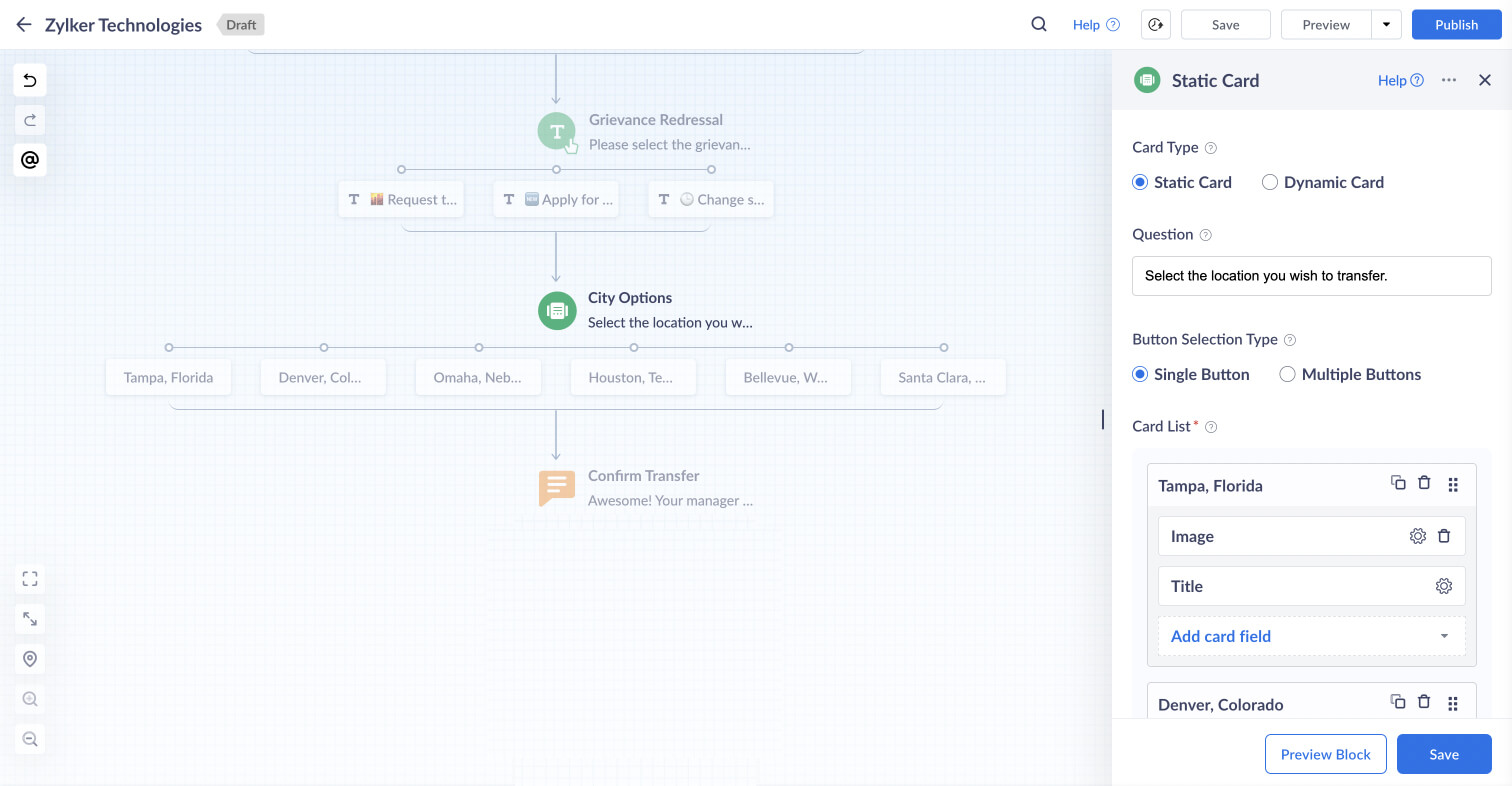Select the Confirm Transfer message block icon
Screen dimensions: 1512x786
[x=557, y=488]
